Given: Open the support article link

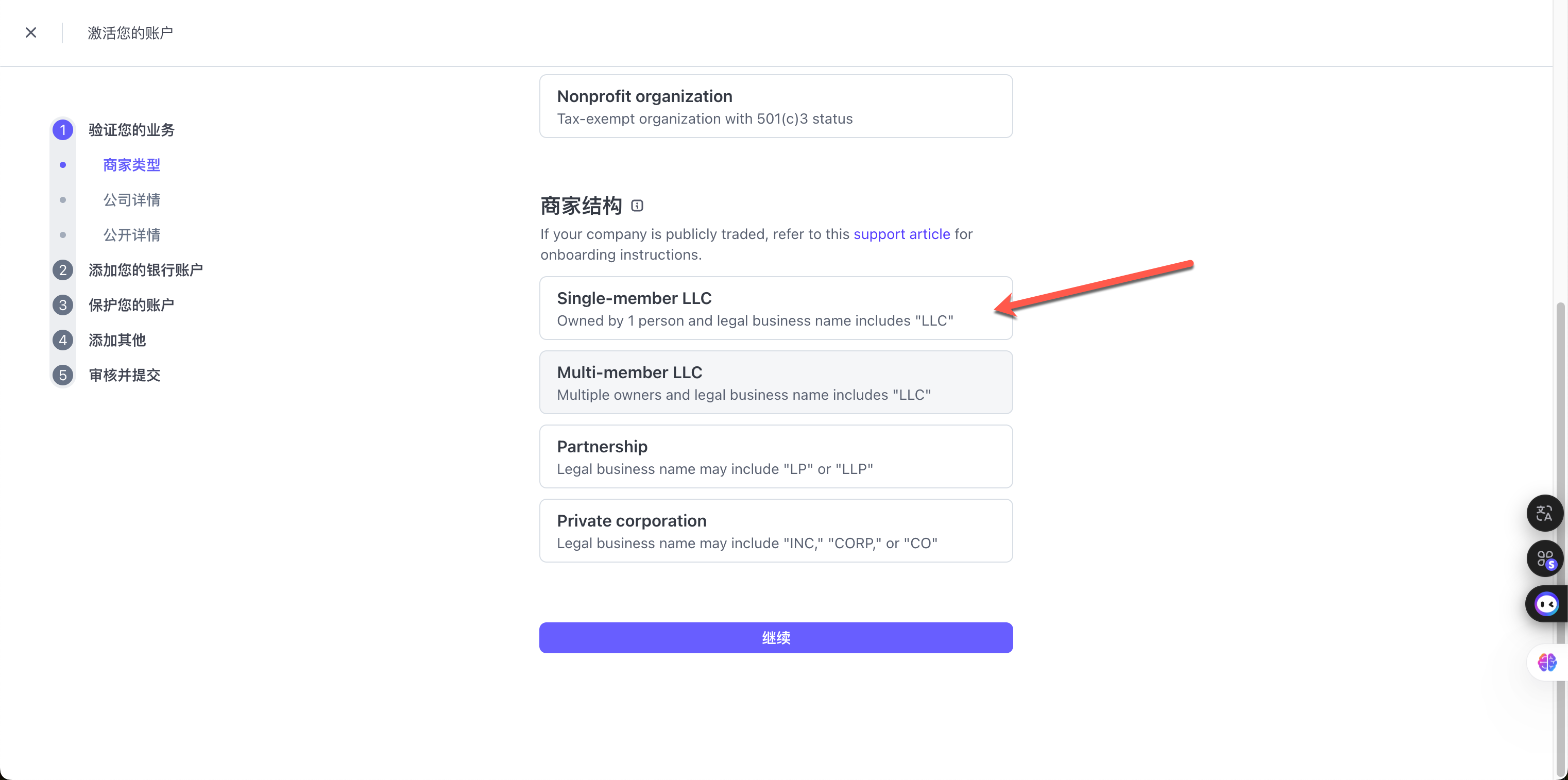Looking at the screenshot, I should pyautogui.click(x=901, y=234).
